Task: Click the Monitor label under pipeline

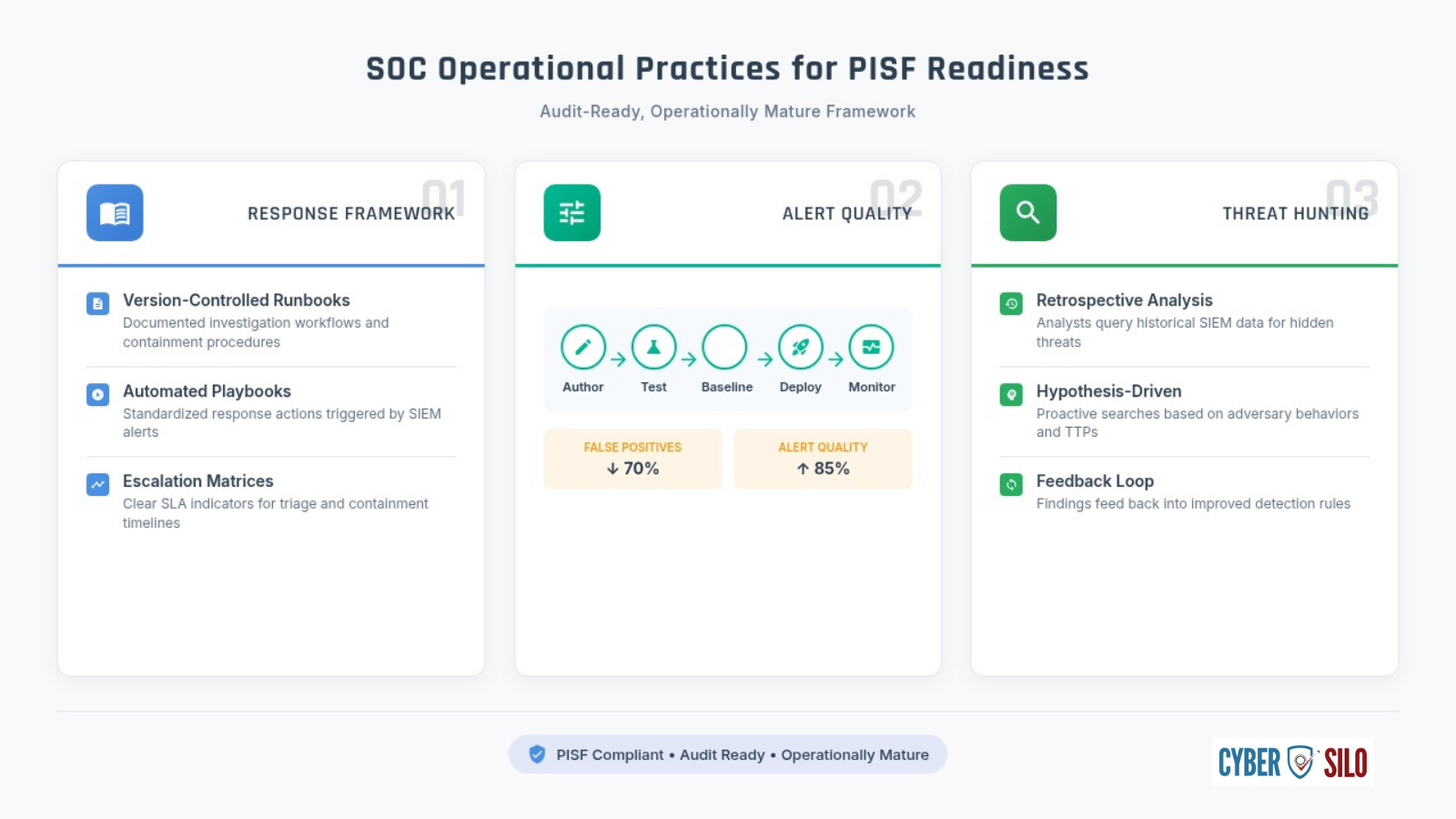Action: (872, 387)
